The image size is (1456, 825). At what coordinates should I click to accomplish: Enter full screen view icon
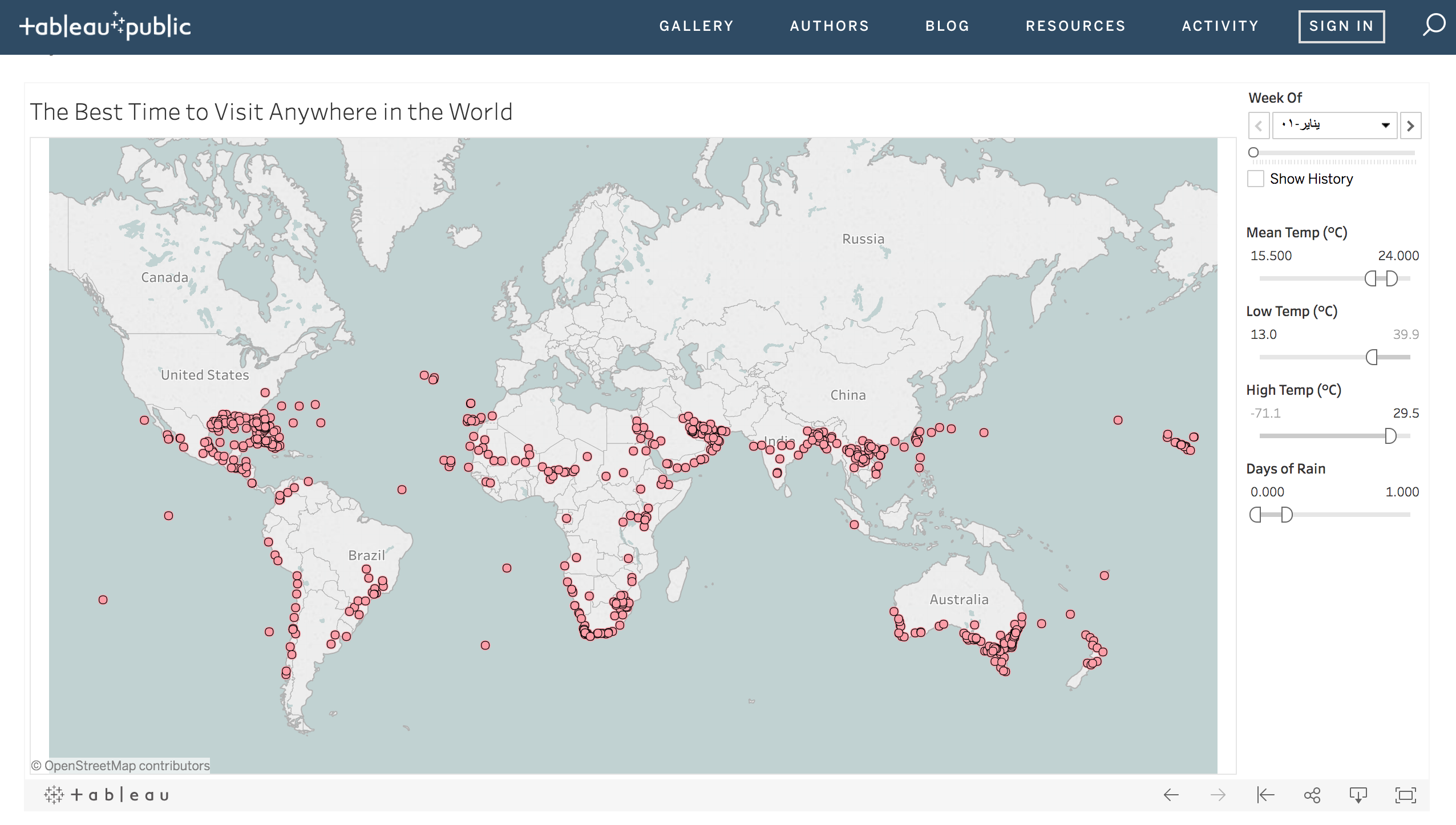(1405, 795)
